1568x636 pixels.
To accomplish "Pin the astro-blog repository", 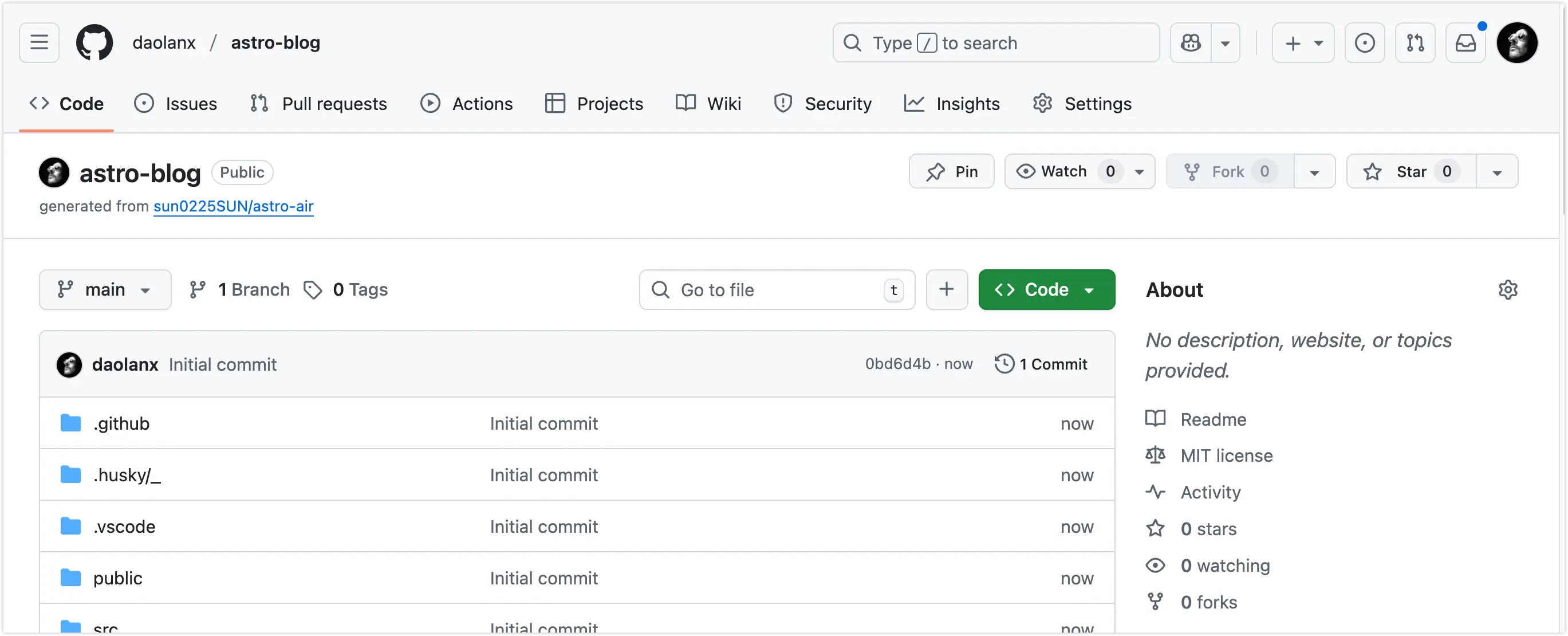I will pos(951,171).
